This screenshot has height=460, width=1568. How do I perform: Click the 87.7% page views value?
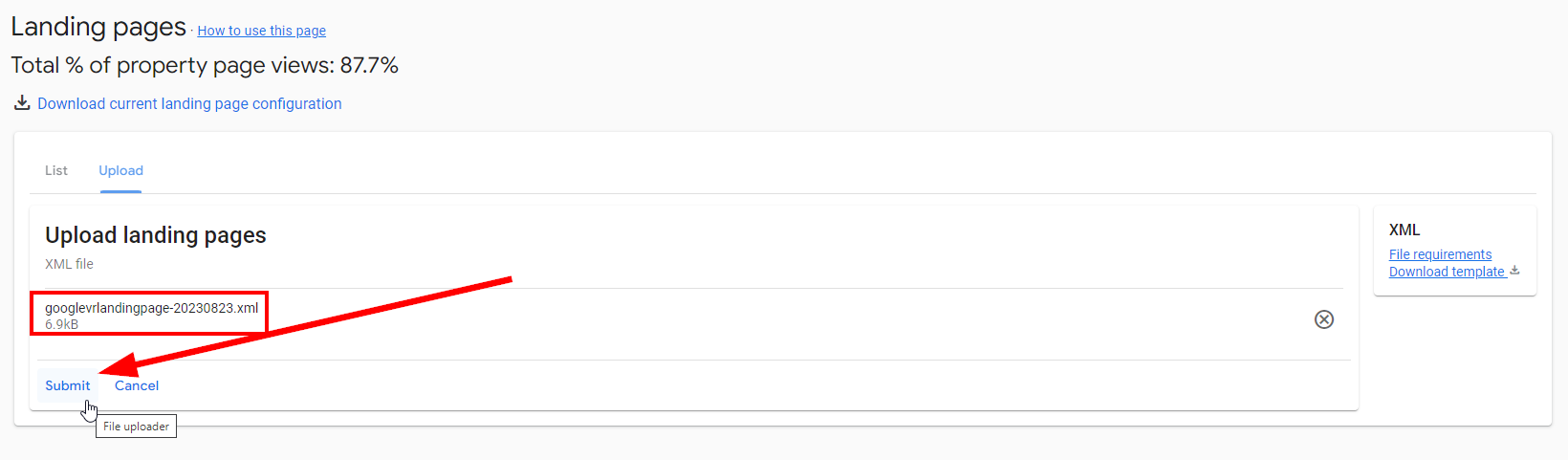click(369, 65)
